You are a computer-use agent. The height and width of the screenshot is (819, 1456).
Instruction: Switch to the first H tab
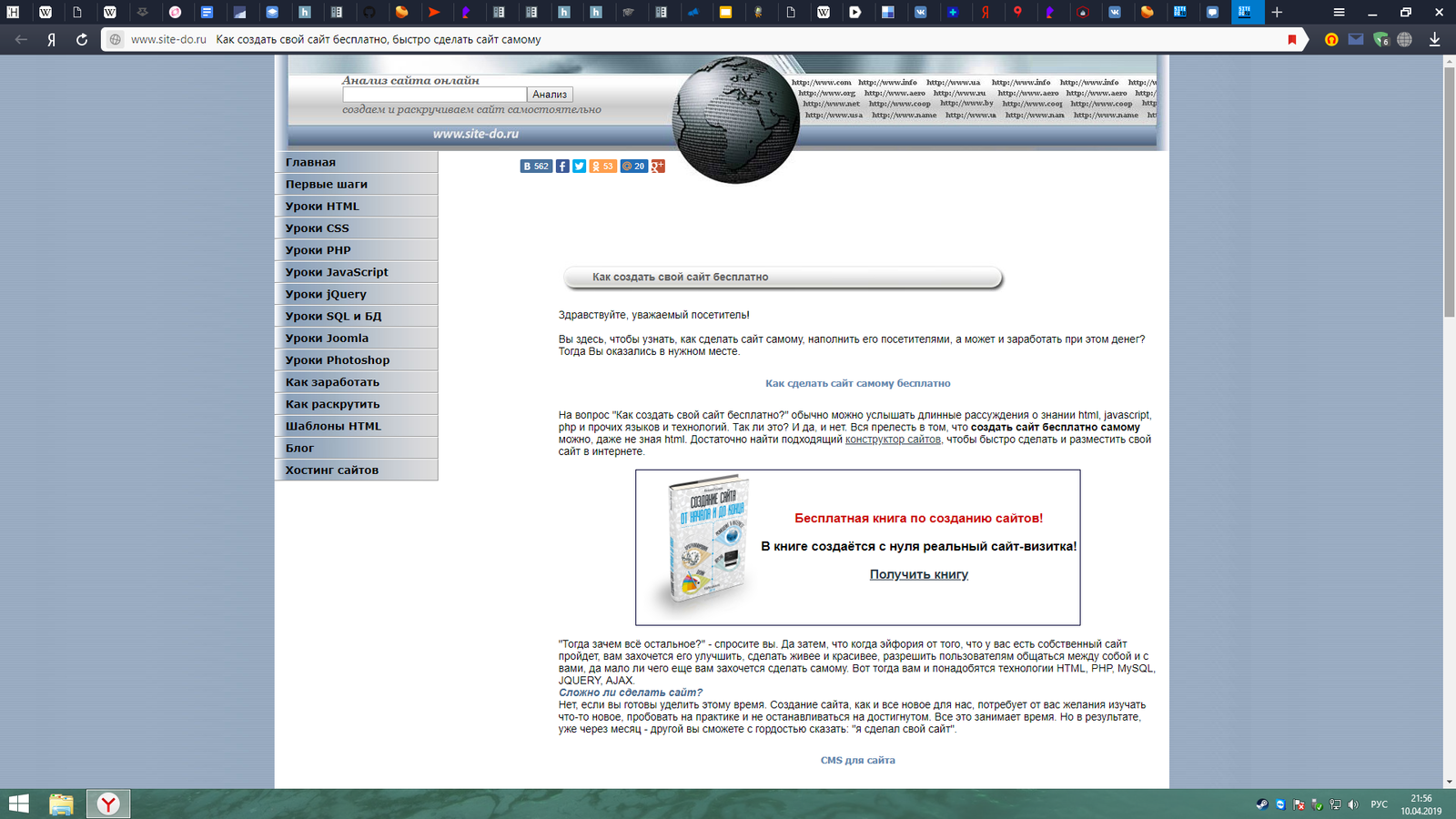[x=13, y=12]
